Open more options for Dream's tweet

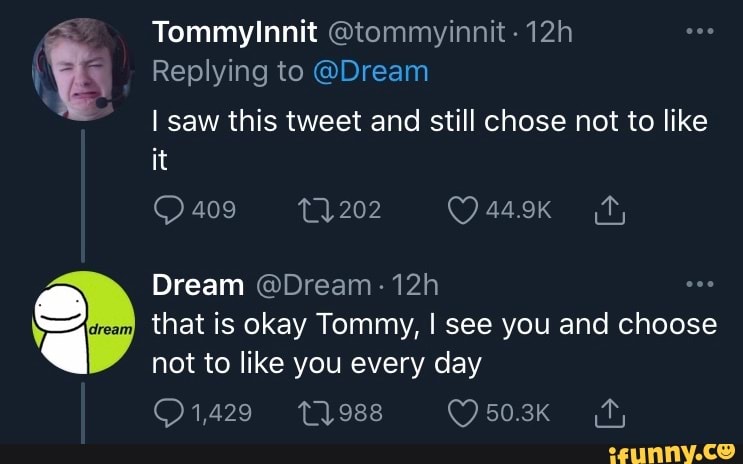coord(696,285)
